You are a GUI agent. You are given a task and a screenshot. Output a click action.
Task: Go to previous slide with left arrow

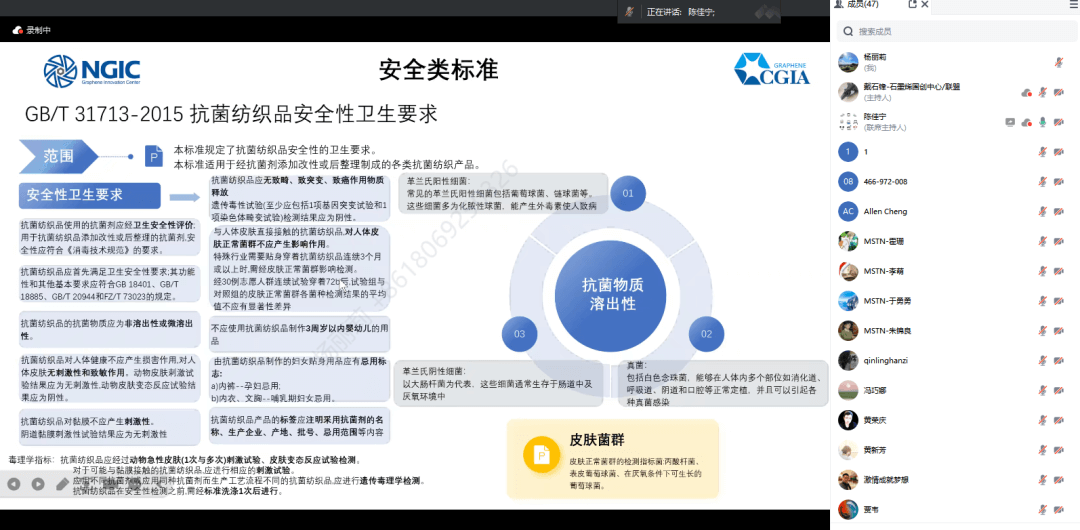[13, 484]
